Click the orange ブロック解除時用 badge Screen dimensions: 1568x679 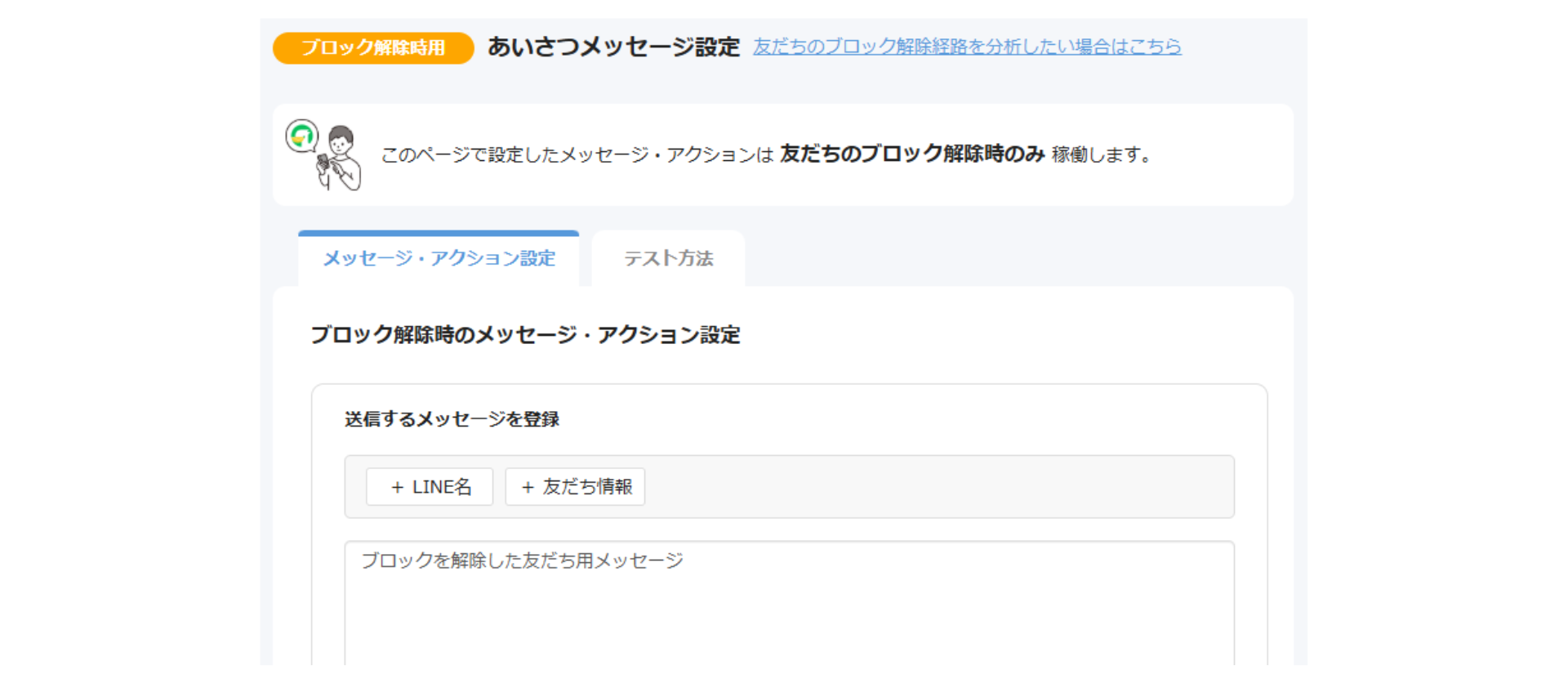coord(373,47)
